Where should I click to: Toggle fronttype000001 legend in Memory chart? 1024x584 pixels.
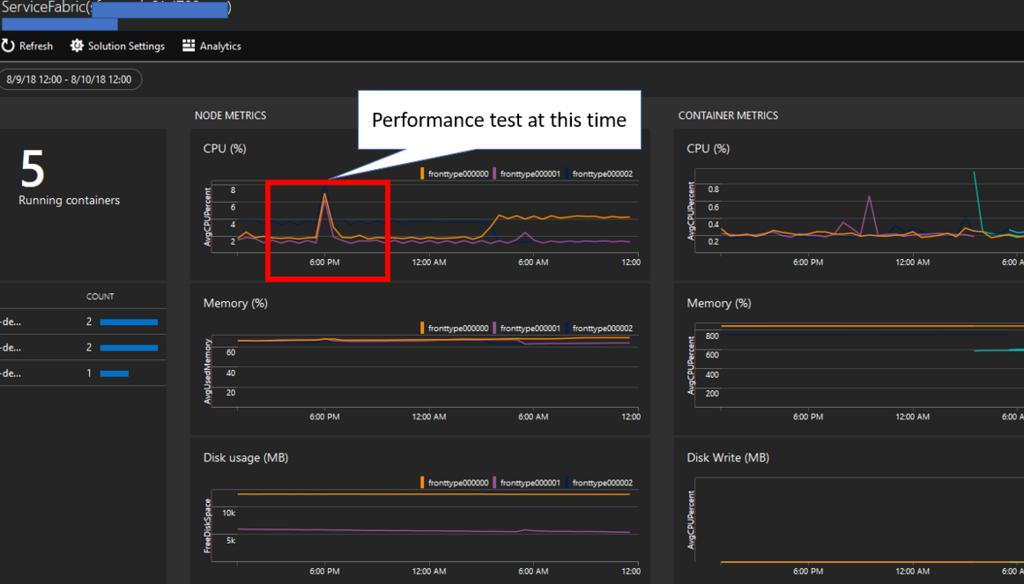(526, 328)
